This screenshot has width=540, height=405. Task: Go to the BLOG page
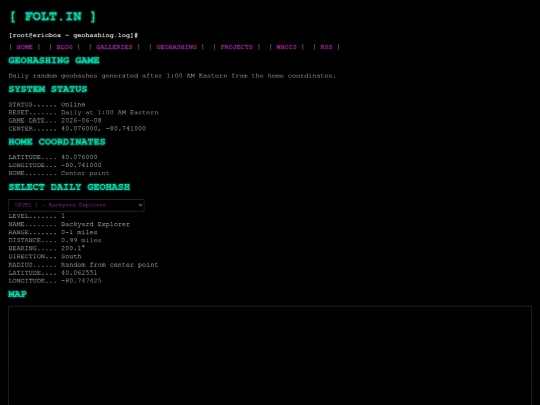tap(64, 47)
